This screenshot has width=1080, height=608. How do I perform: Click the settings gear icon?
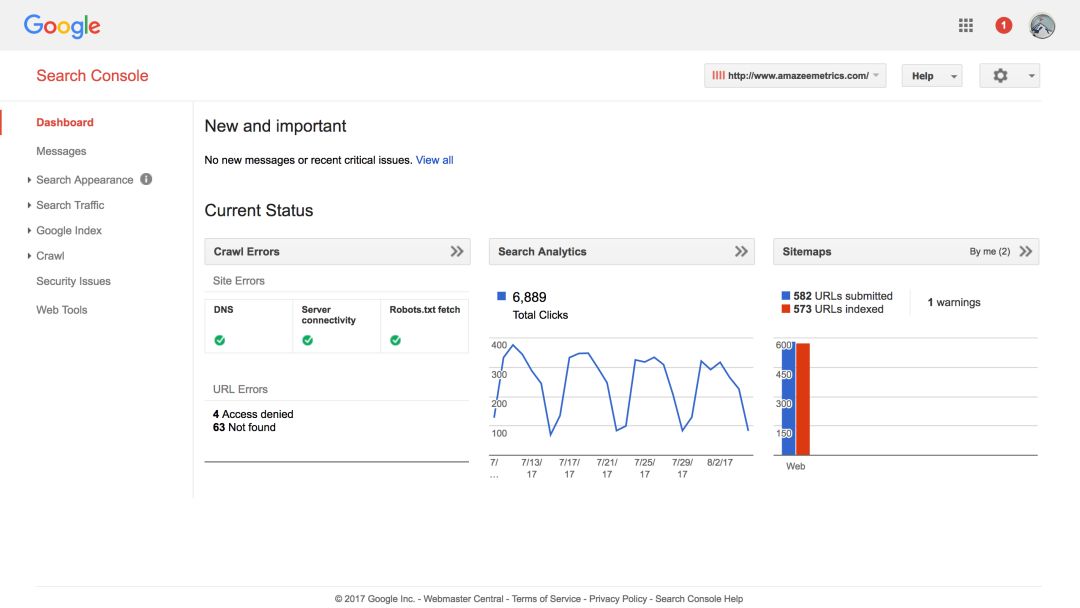[1000, 76]
